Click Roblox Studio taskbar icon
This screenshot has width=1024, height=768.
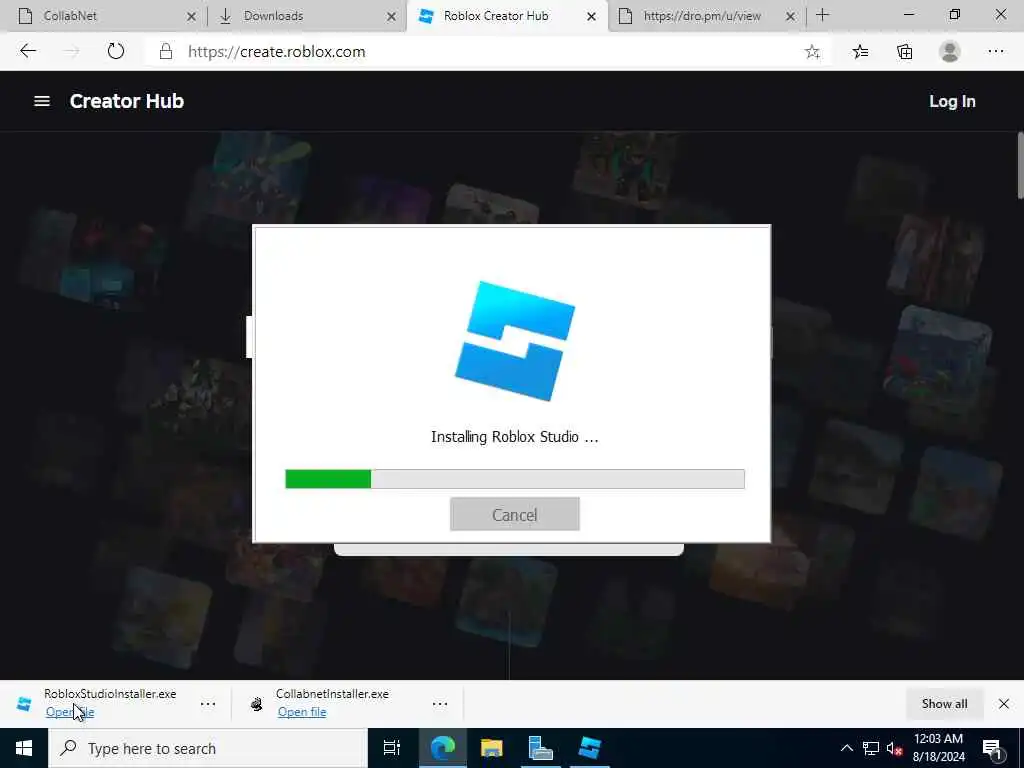pyautogui.click(x=590, y=748)
